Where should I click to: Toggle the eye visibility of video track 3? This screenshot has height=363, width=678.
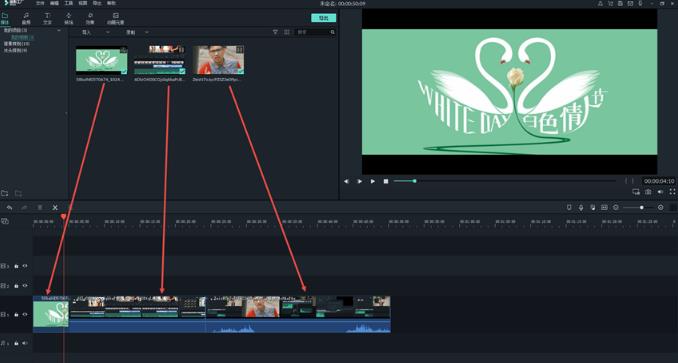[x=25, y=266]
